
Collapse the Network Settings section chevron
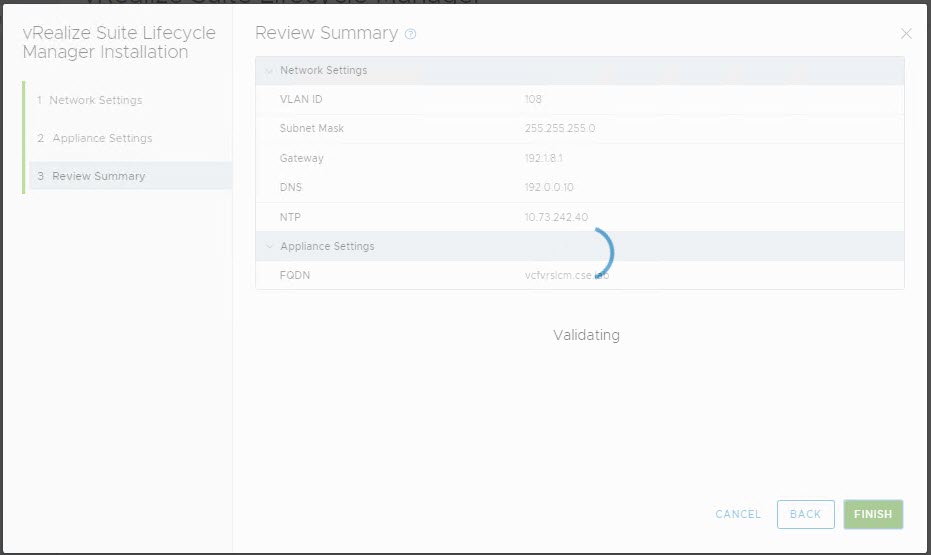(268, 71)
